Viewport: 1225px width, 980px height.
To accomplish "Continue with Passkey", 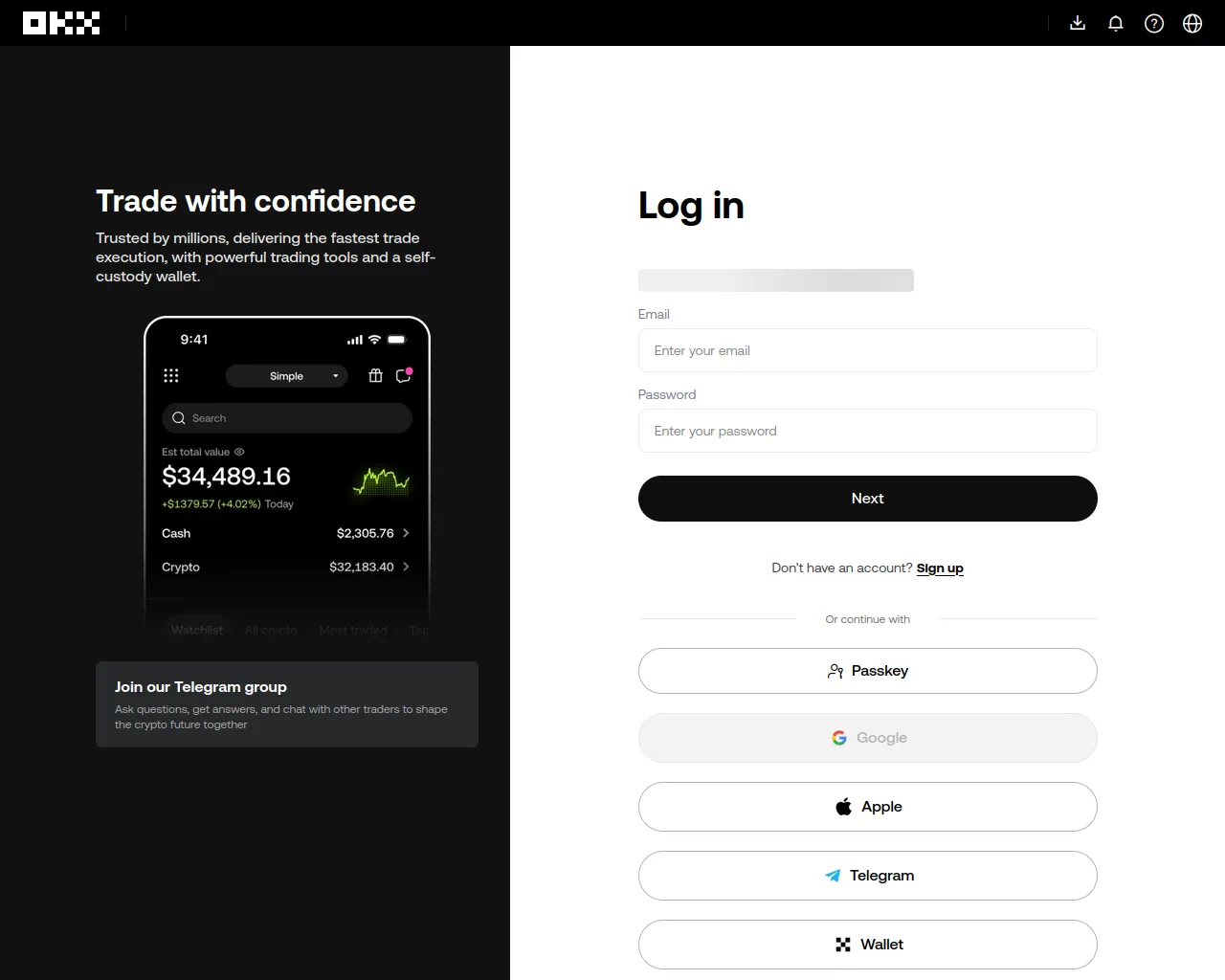I will [868, 671].
